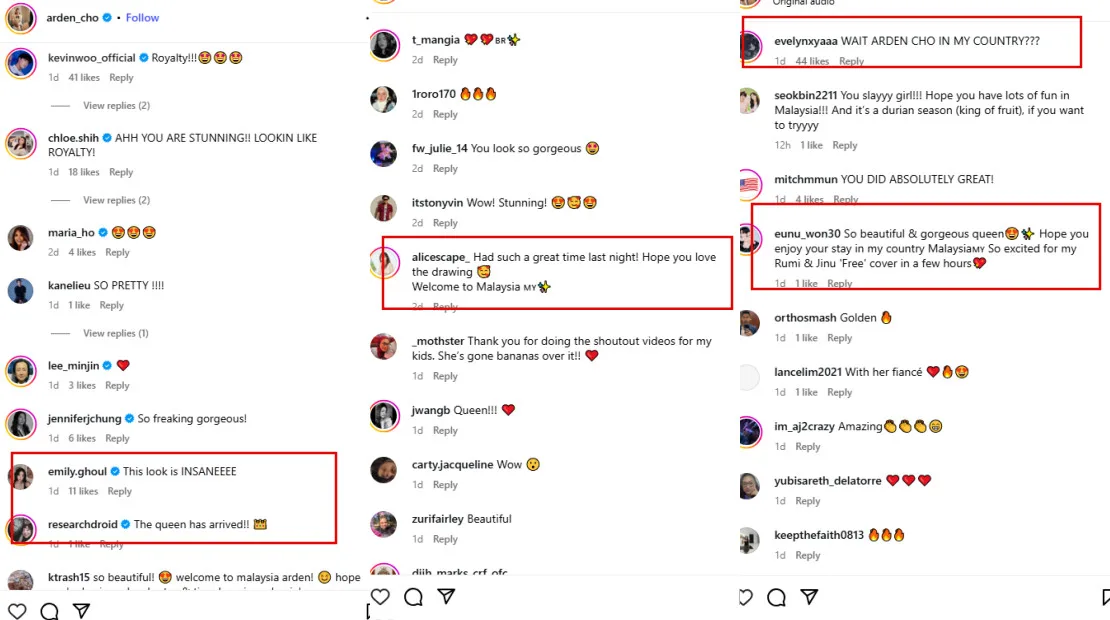
Task: Click the heart icon under the left comment column
Action: (17, 610)
